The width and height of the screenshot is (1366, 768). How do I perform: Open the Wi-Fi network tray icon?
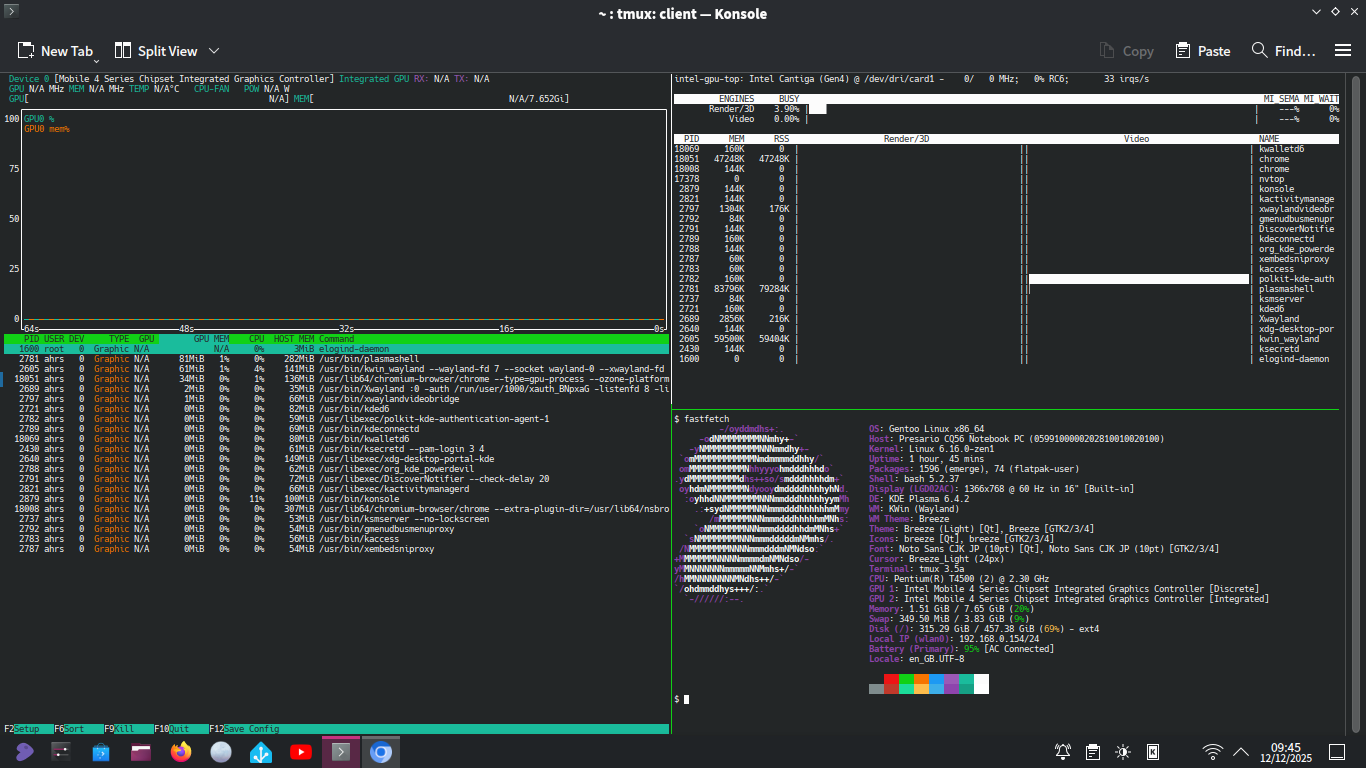coord(1212,752)
